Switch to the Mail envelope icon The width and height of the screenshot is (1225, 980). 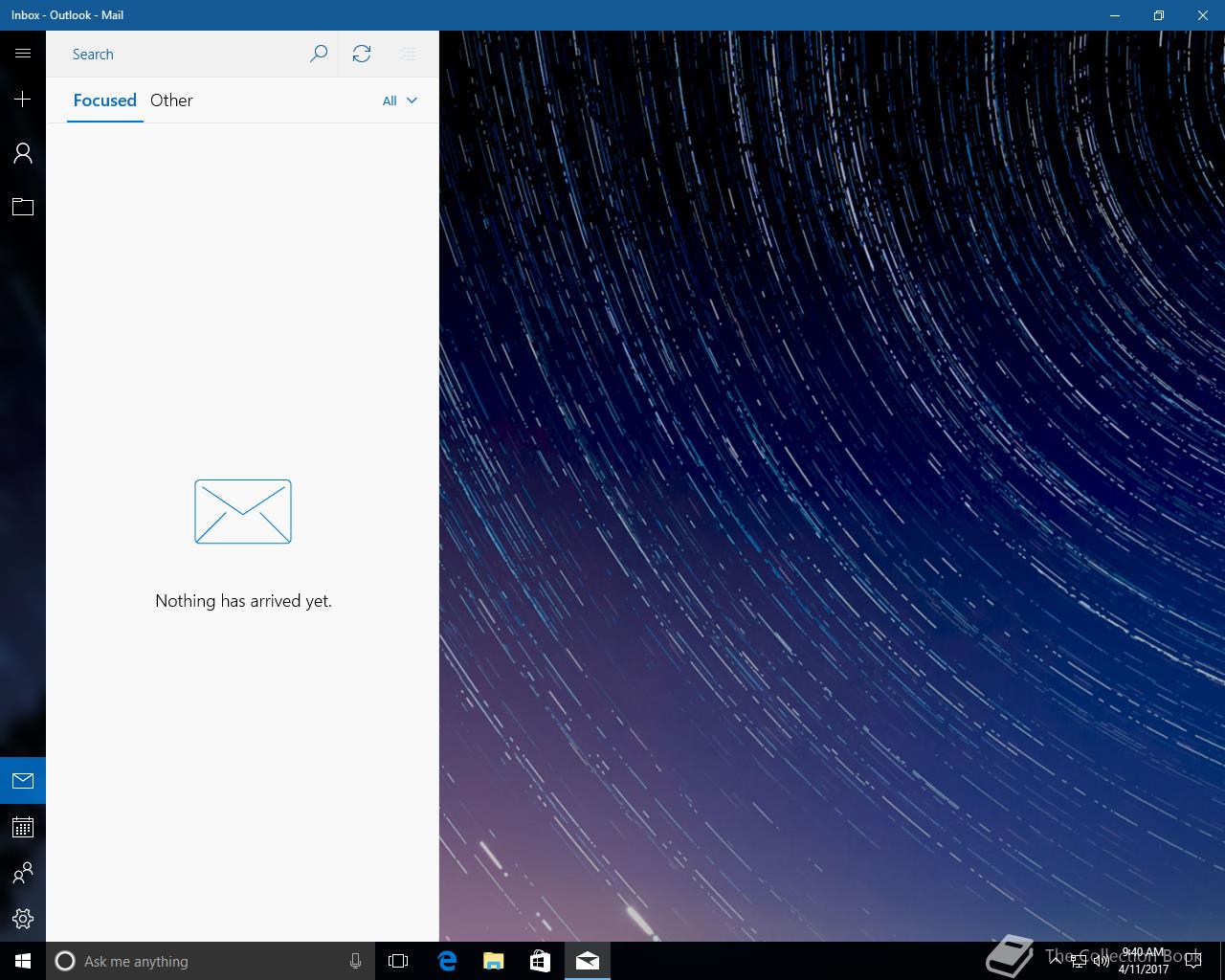(x=23, y=781)
